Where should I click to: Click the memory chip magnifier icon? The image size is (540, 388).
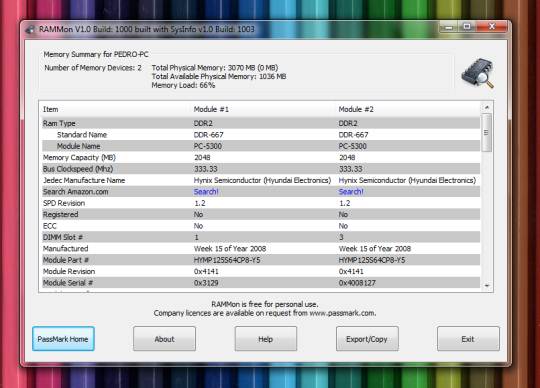(x=478, y=74)
